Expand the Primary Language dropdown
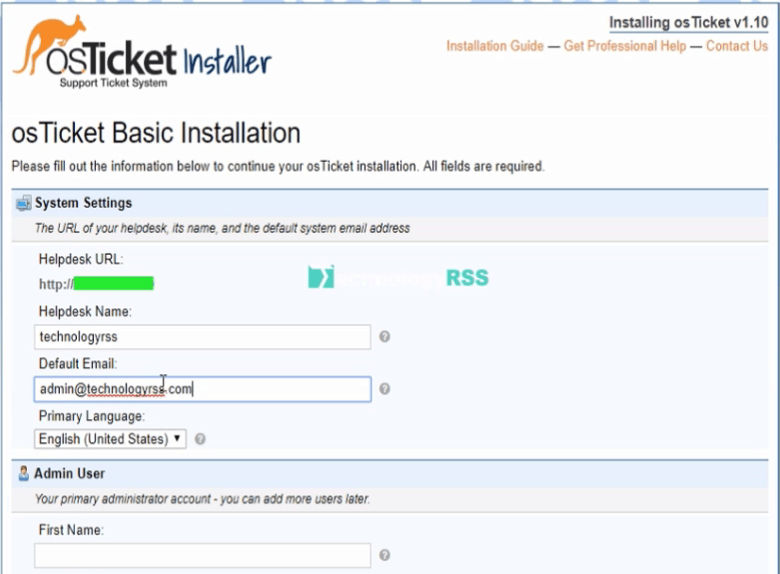This screenshot has height=574, width=780. tap(110, 439)
